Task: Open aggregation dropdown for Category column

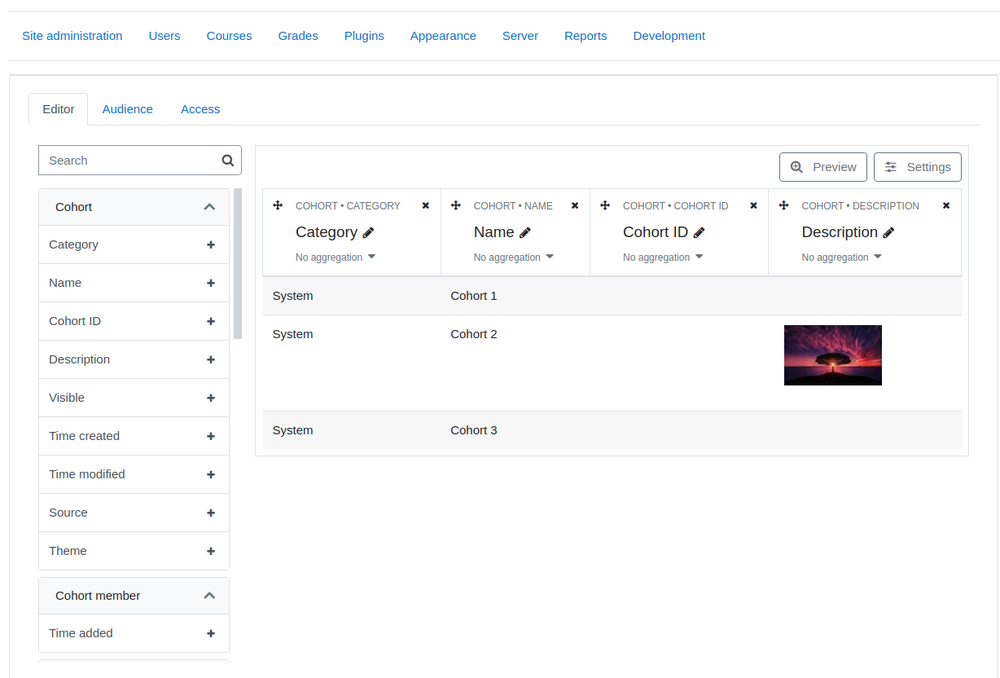Action: click(x=335, y=257)
